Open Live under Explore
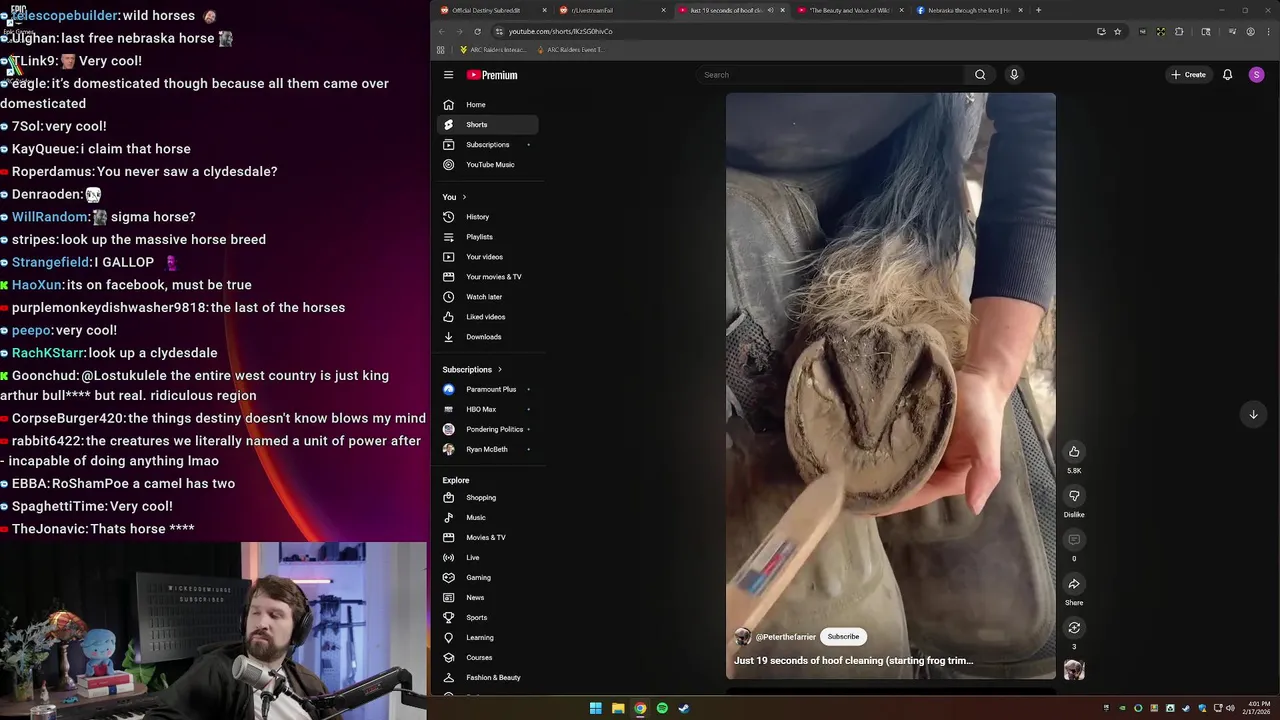Viewport: 1280px width, 720px height. [x=488, y=558]
